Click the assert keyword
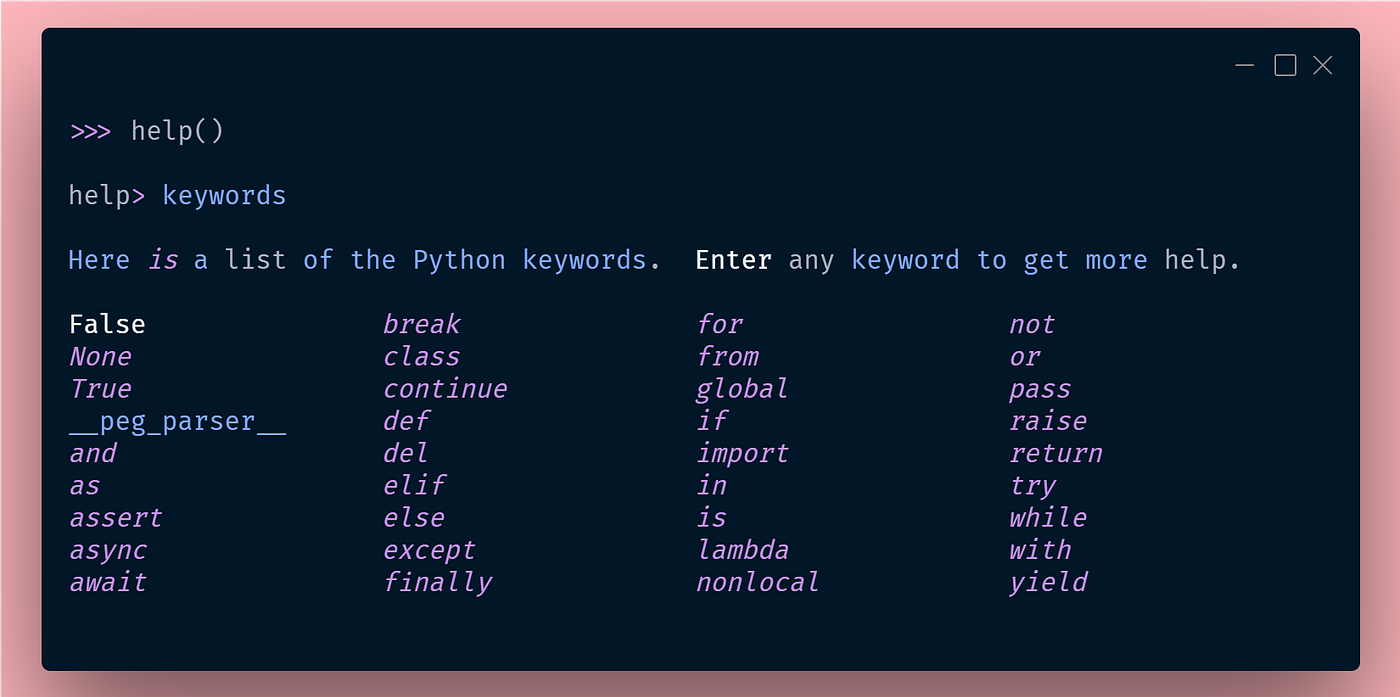1400x697 pixels. tap(116, 518)
